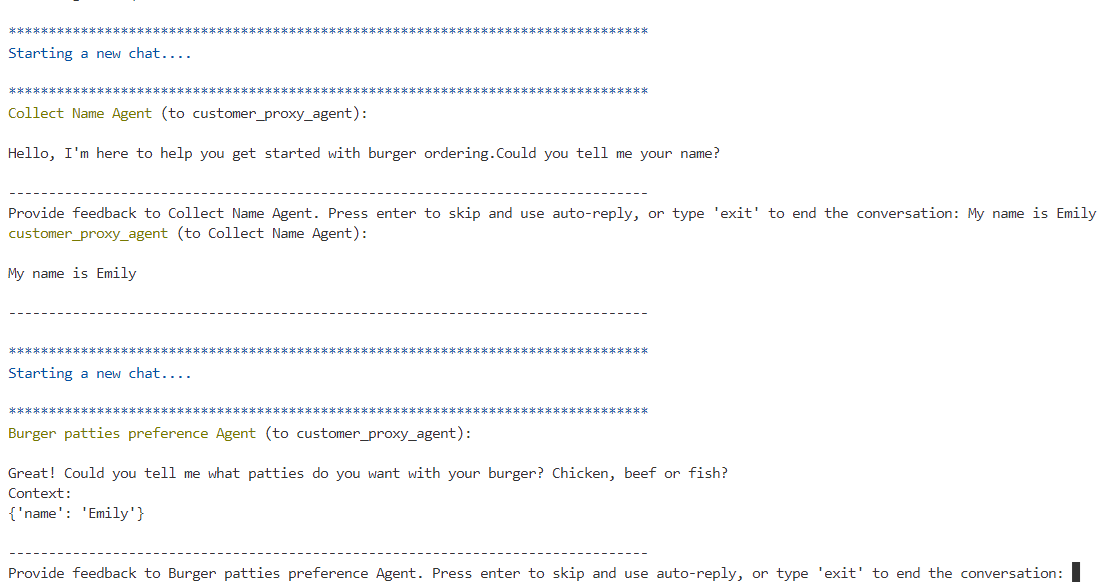Click the 'My name is Emily' reply message
Image resolution: width=1113 pixels, height=588 pixels.
pyautogui.click(x=72, y=273)
